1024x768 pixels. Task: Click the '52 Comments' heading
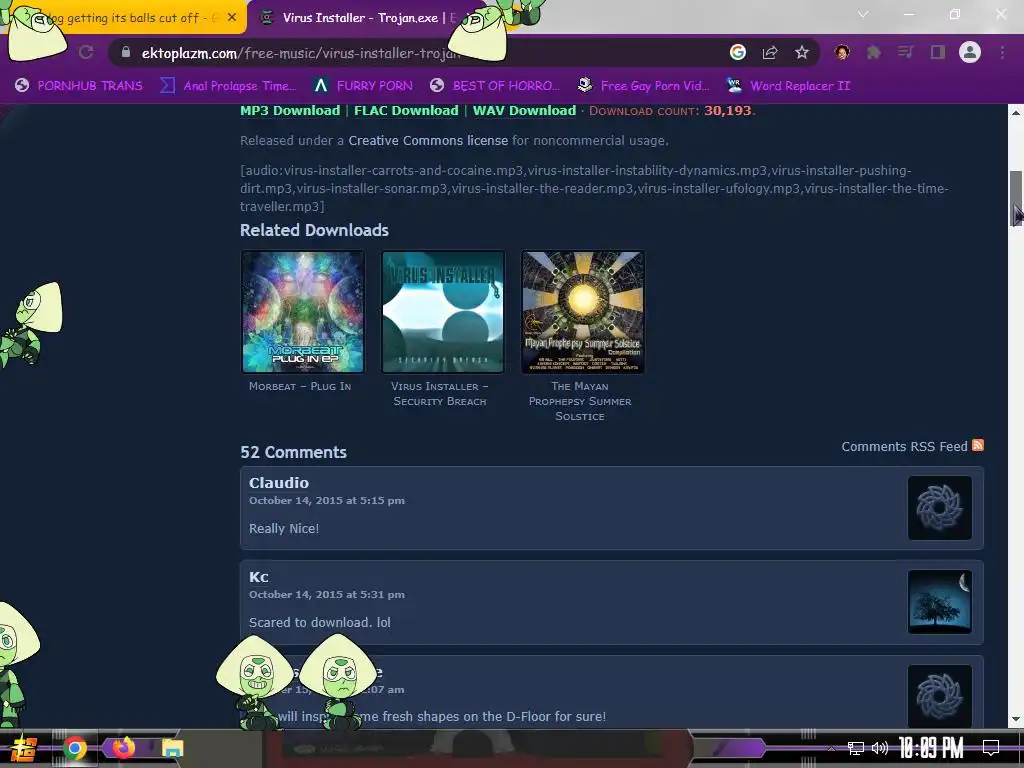coord(293,452)
